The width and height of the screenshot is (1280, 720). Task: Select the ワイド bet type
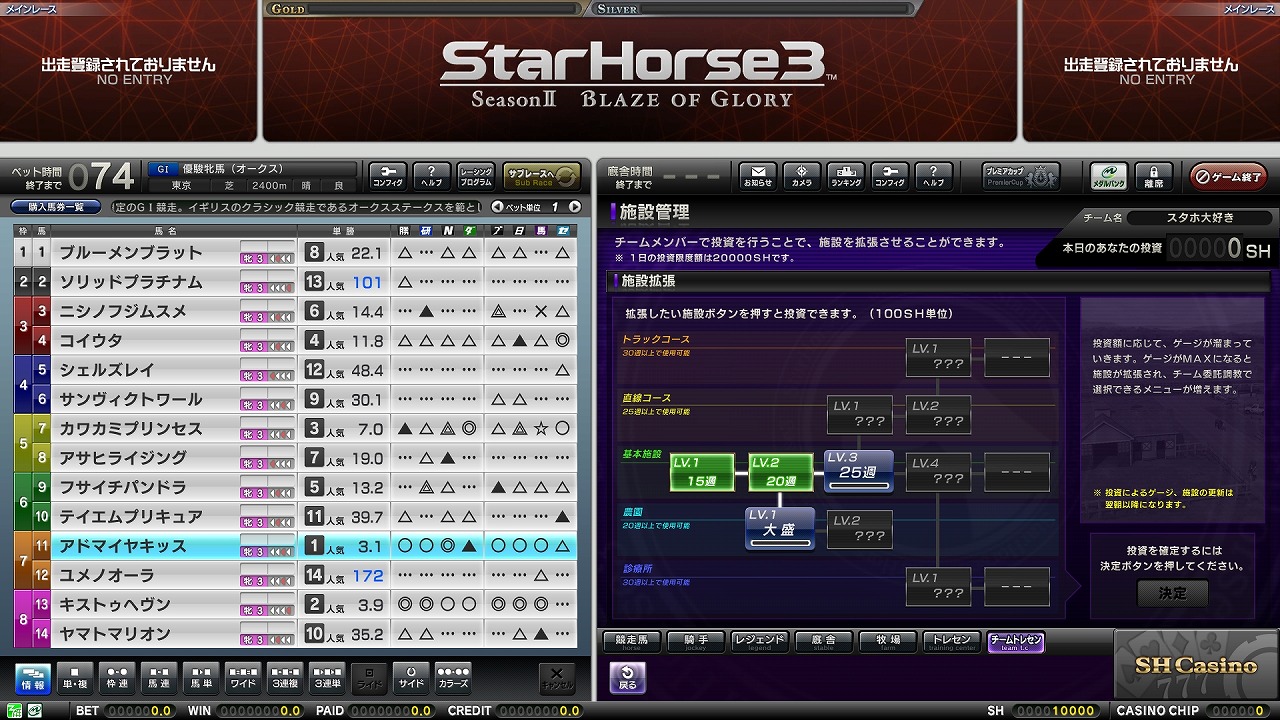pyautogui.click(x=243, y=678)
